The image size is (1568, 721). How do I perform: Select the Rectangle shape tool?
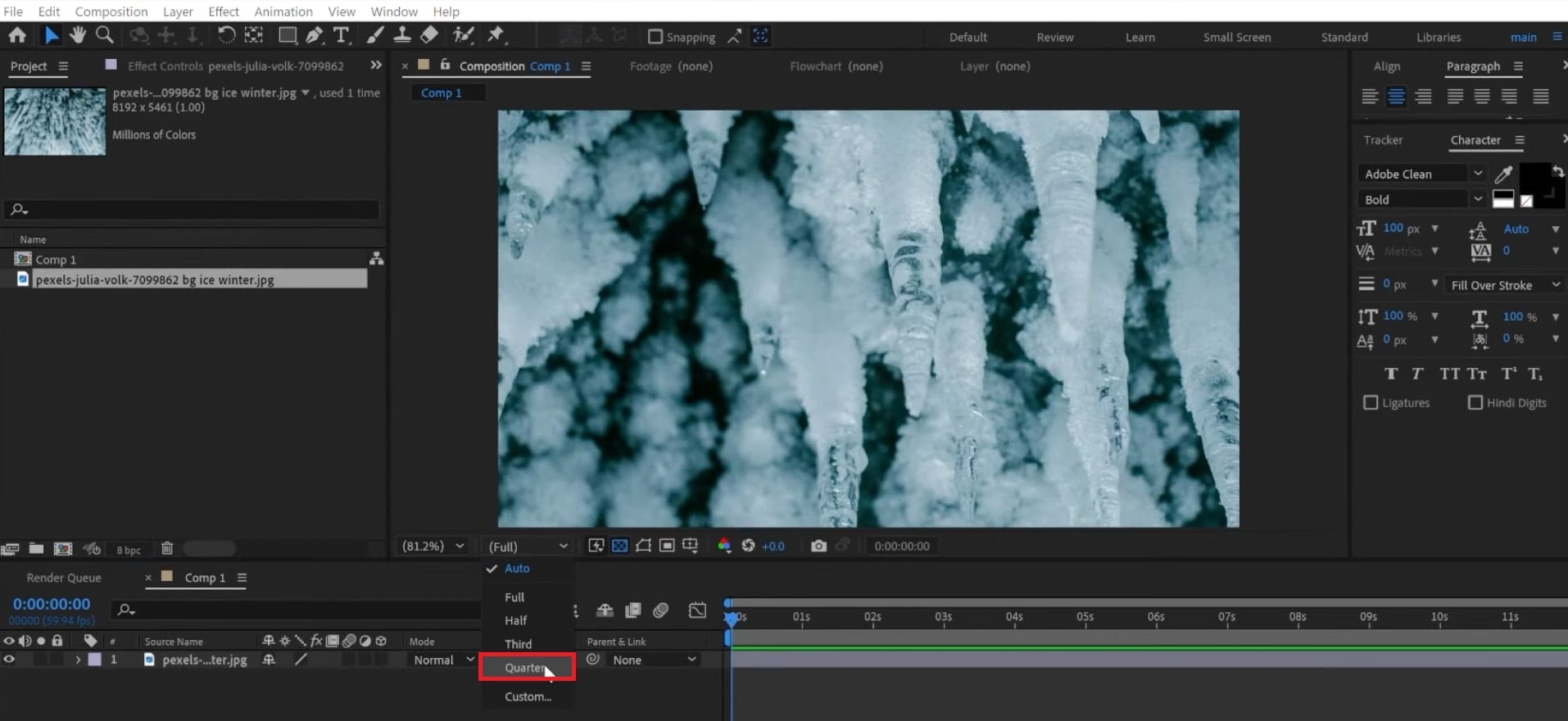point(287,35)
